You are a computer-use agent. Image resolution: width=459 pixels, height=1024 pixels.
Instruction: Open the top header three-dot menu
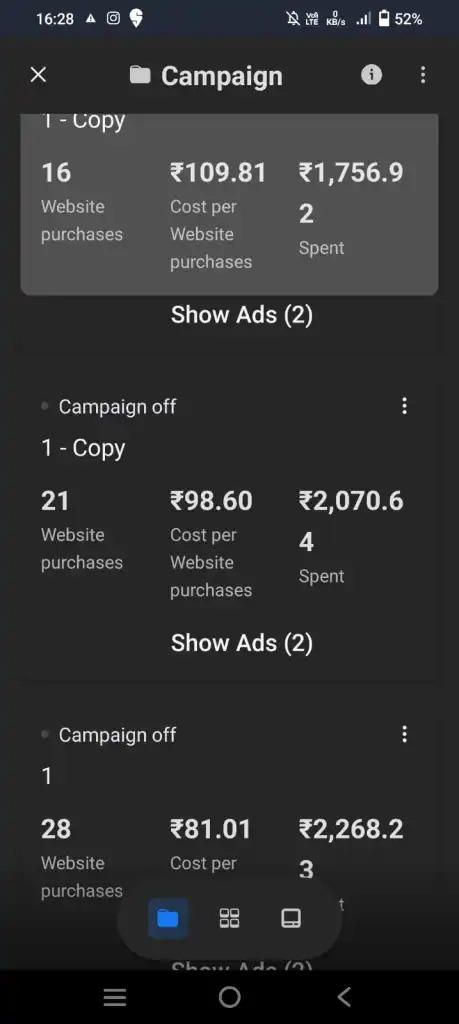(x=423, y=75)
